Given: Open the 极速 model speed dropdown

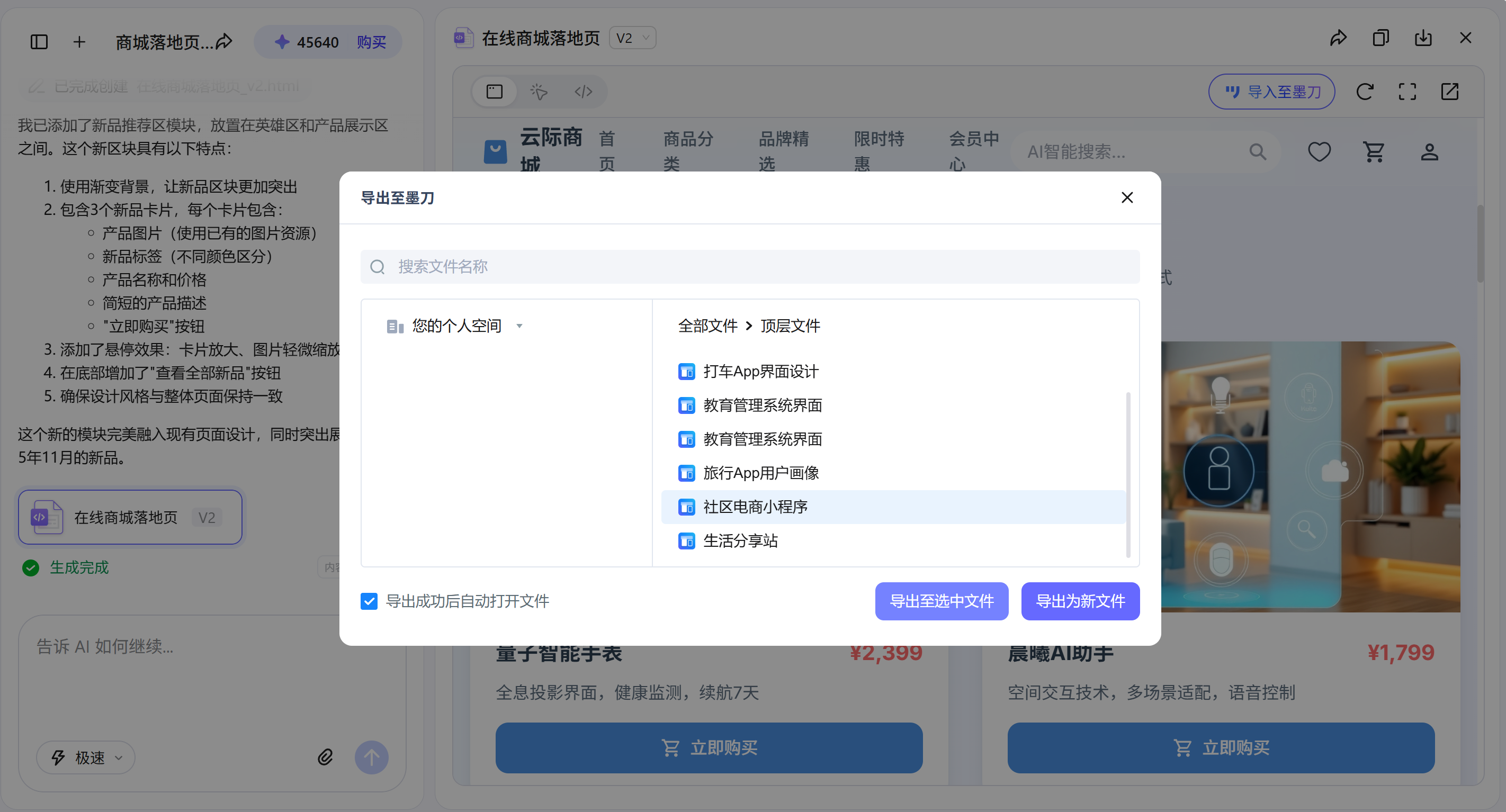Looking at the screenshot, I should [x=85, y=757].
